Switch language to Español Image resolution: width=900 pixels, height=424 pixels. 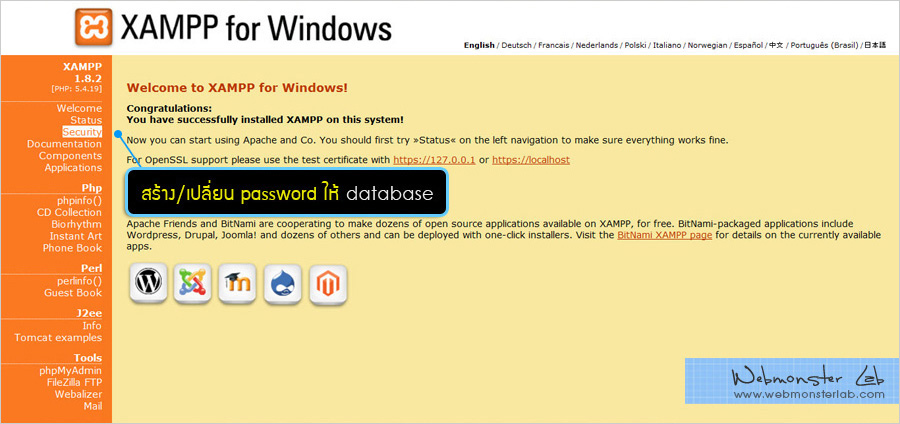(748, 45)
